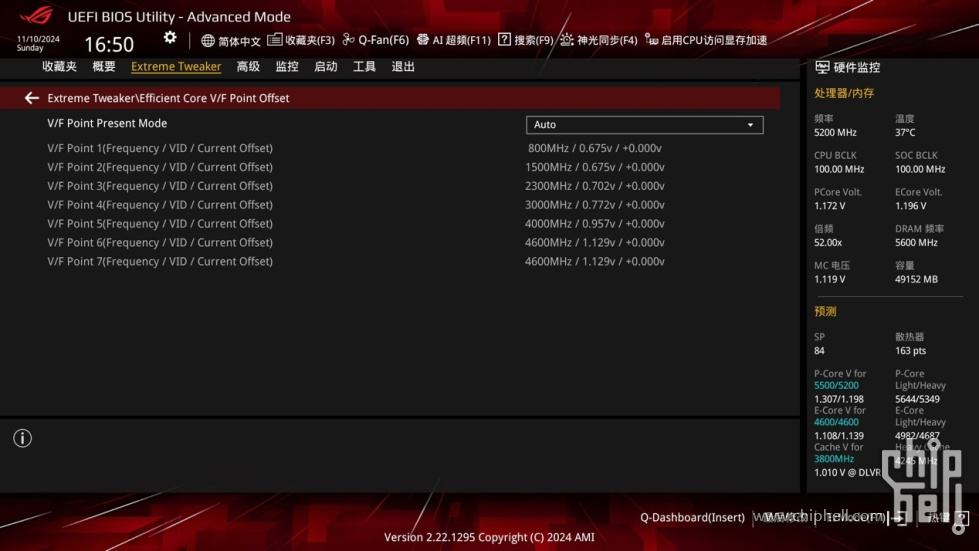Click the V/F Point Present Mode label
The height and width of the screenshot is (551, 979).
click(x=107, y=124)
